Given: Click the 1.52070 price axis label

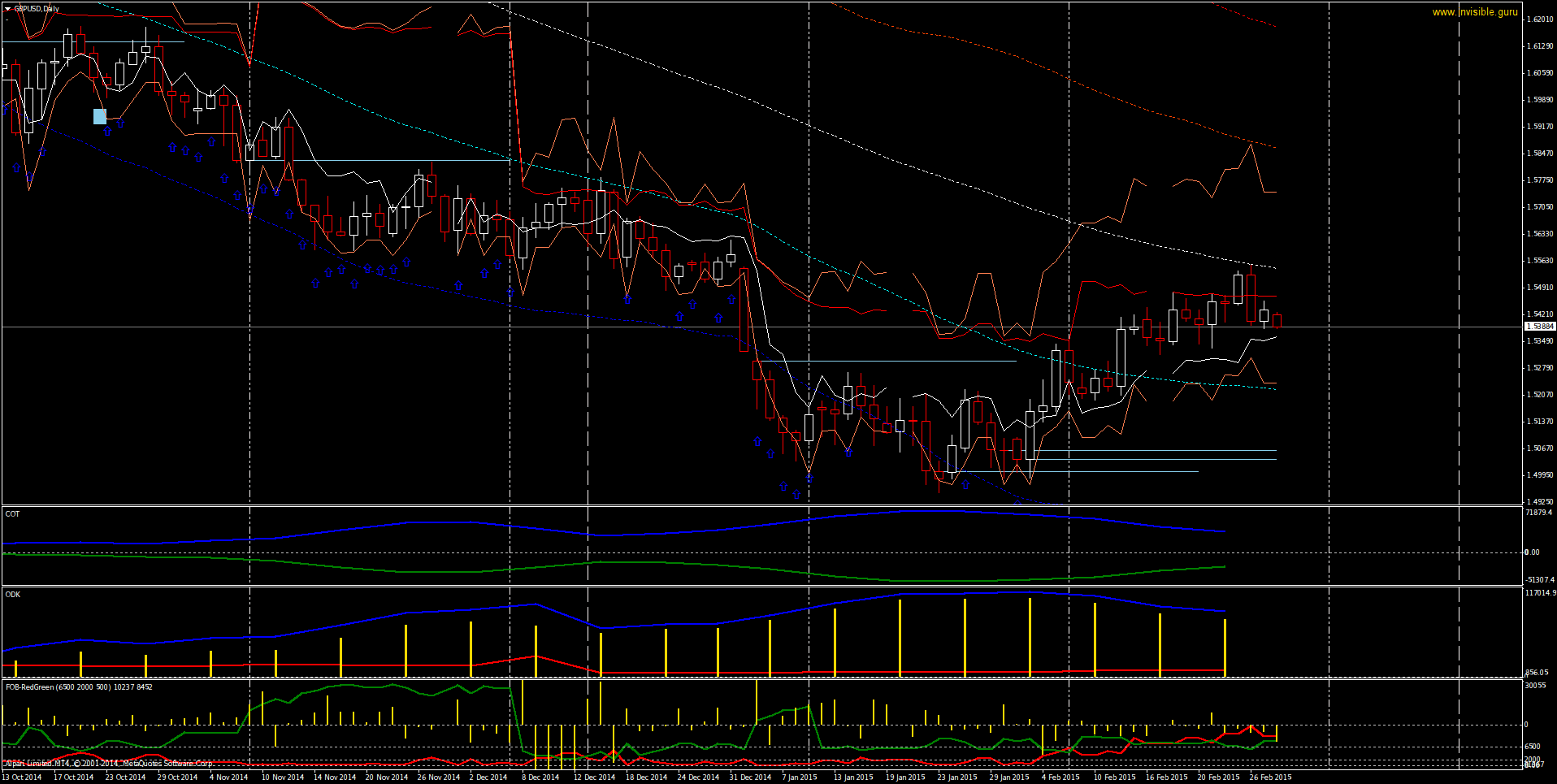Looking at the screenshot, I should [x=1540, y=395].
